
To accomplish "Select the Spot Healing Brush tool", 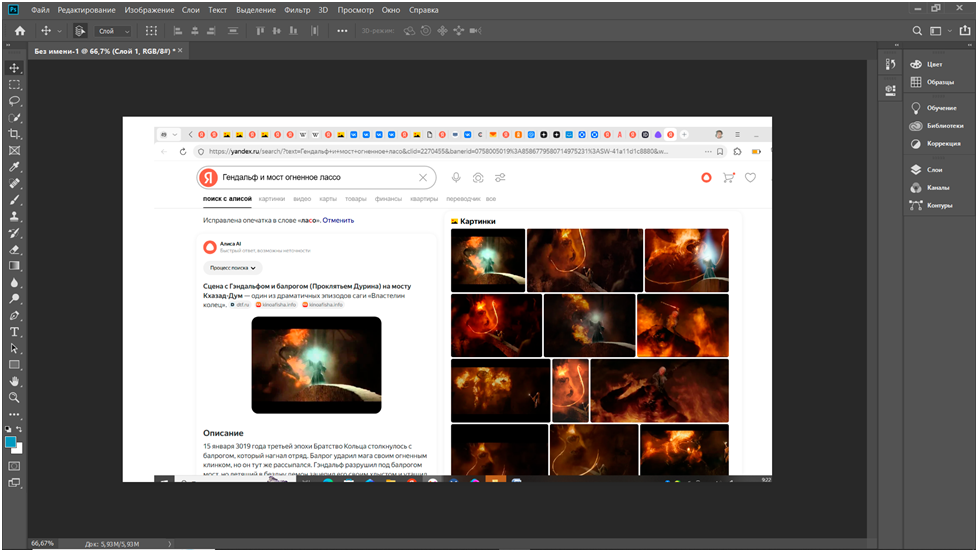I will pos(14,183).
